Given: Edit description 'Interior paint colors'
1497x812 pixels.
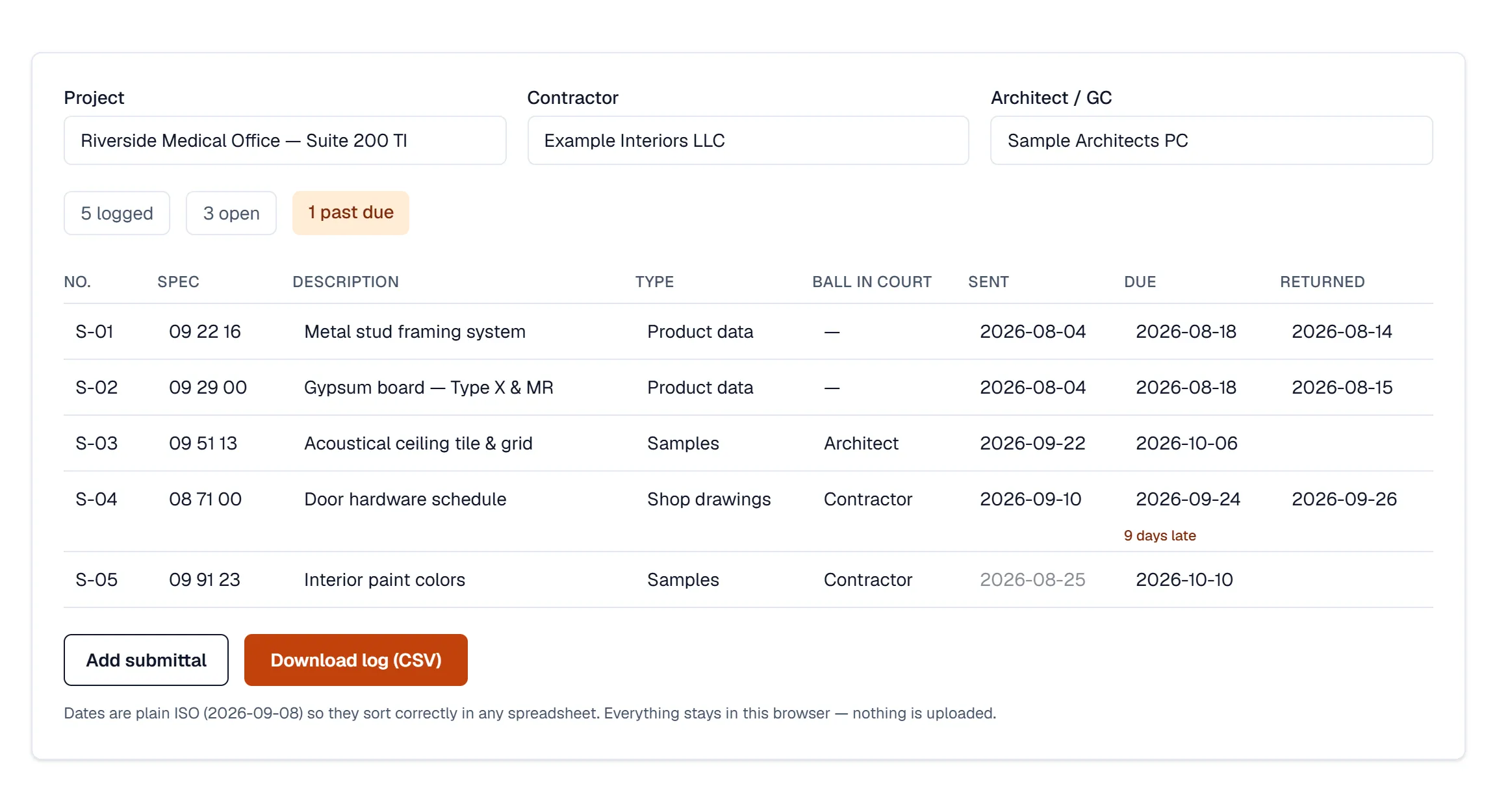Looking at the screenshot, I should 385,579.
